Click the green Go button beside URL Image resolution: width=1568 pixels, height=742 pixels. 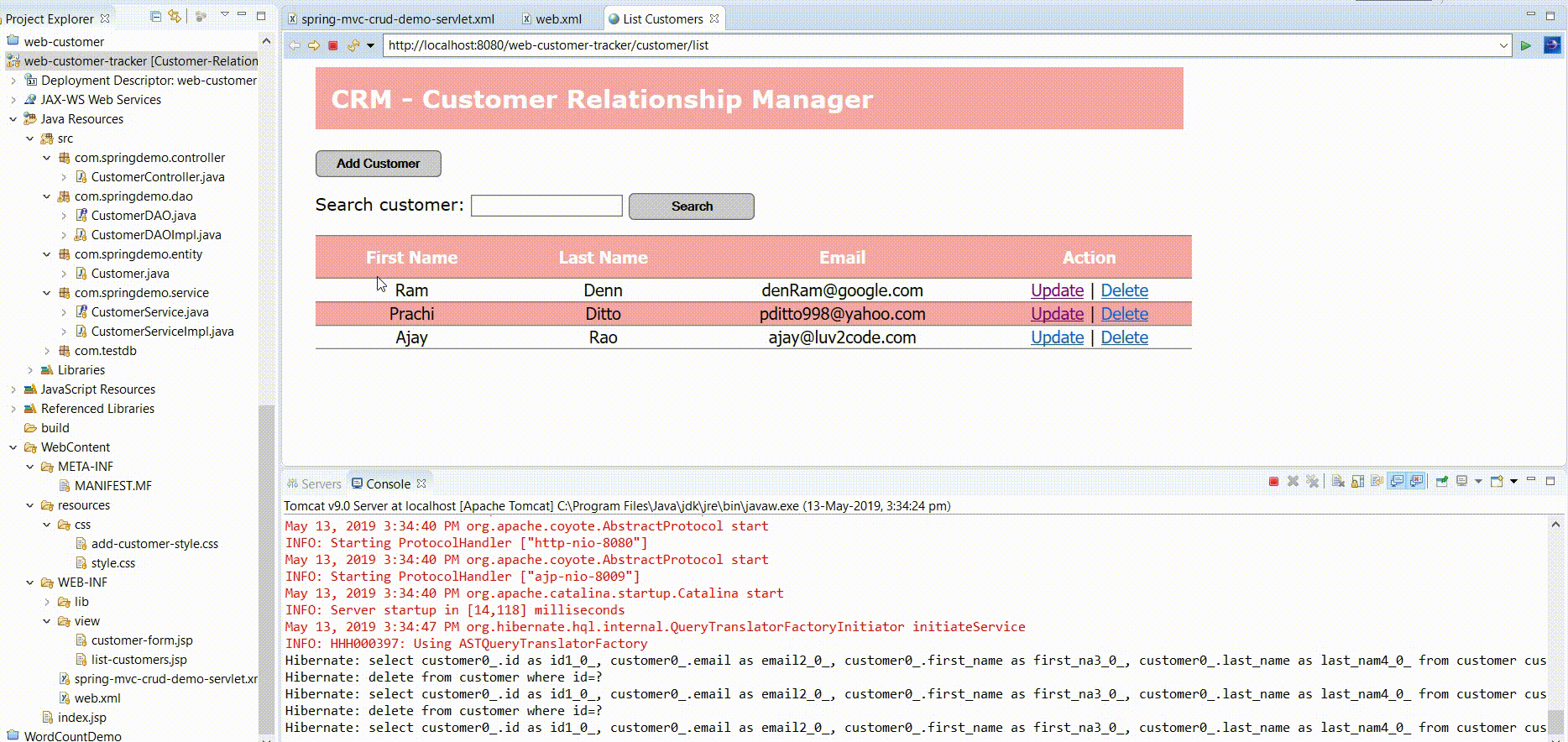1525,45
